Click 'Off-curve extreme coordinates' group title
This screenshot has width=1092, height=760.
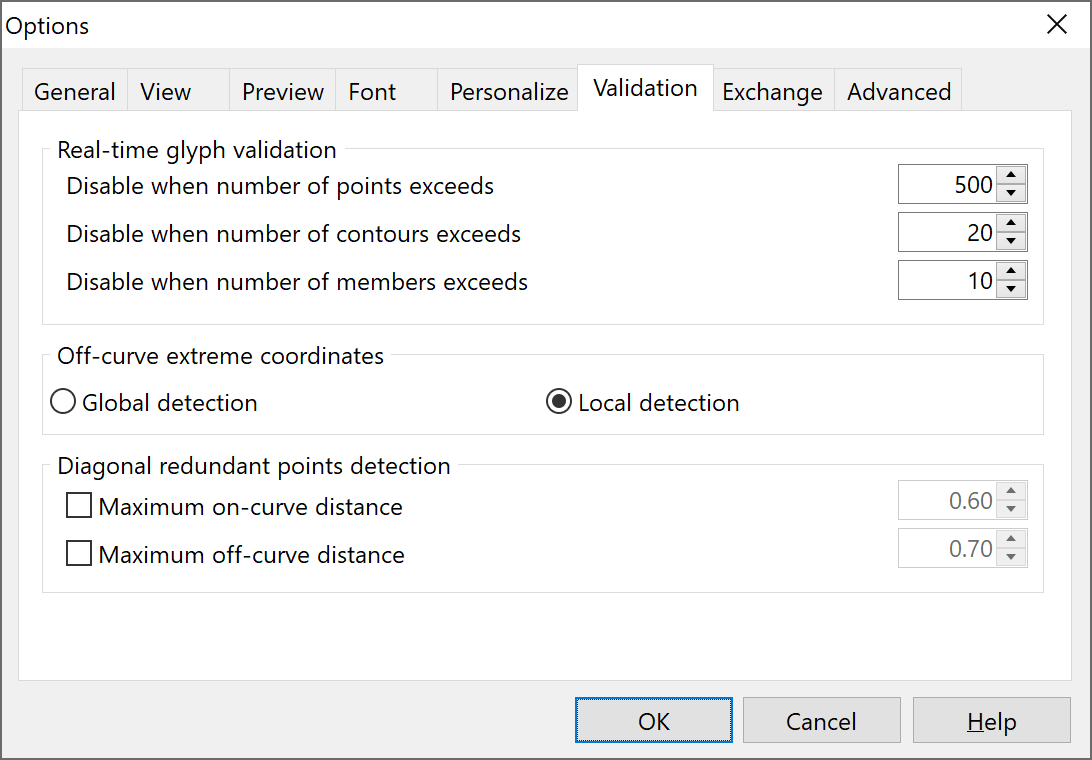(220, 356)
